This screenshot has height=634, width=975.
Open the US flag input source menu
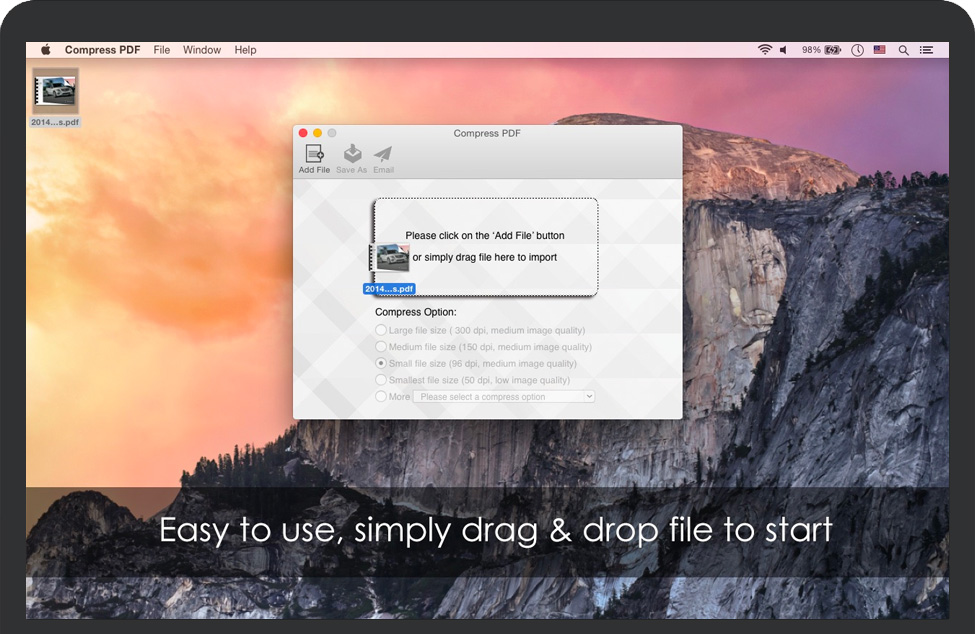(880, 50)
